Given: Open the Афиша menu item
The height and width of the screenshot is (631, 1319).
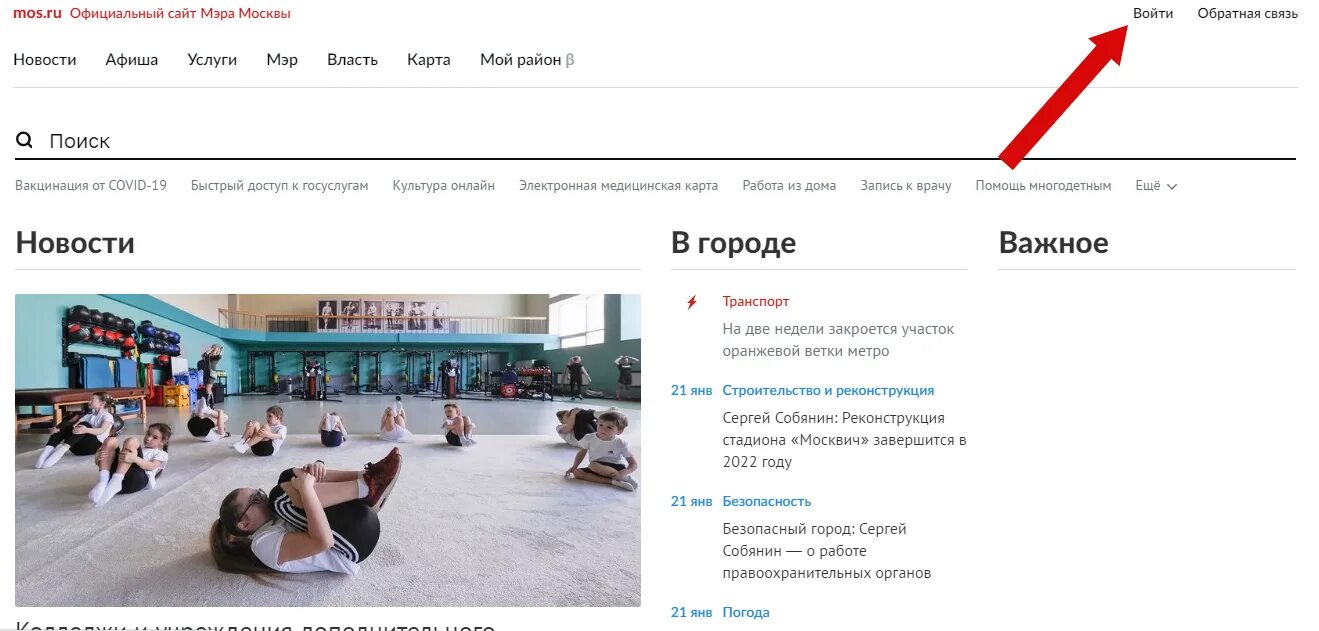Looking at the screenshot, I should [132, 60].
